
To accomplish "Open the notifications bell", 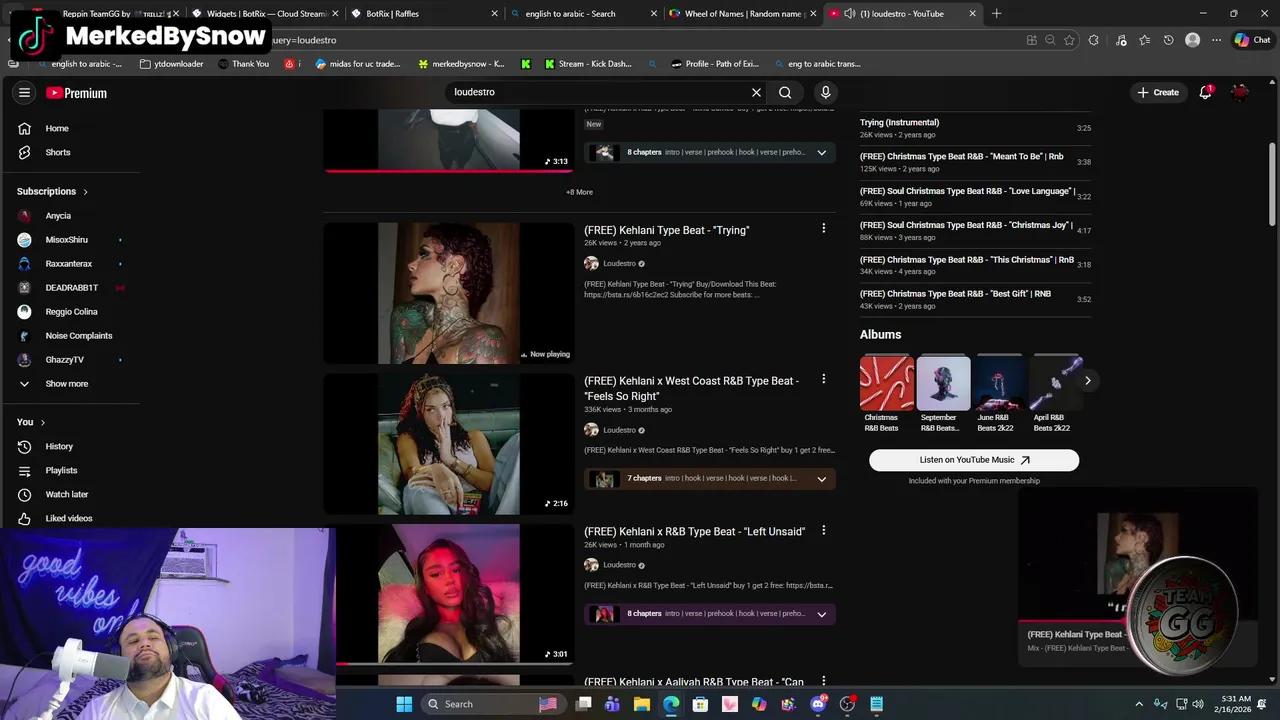I will point(1206,92).
